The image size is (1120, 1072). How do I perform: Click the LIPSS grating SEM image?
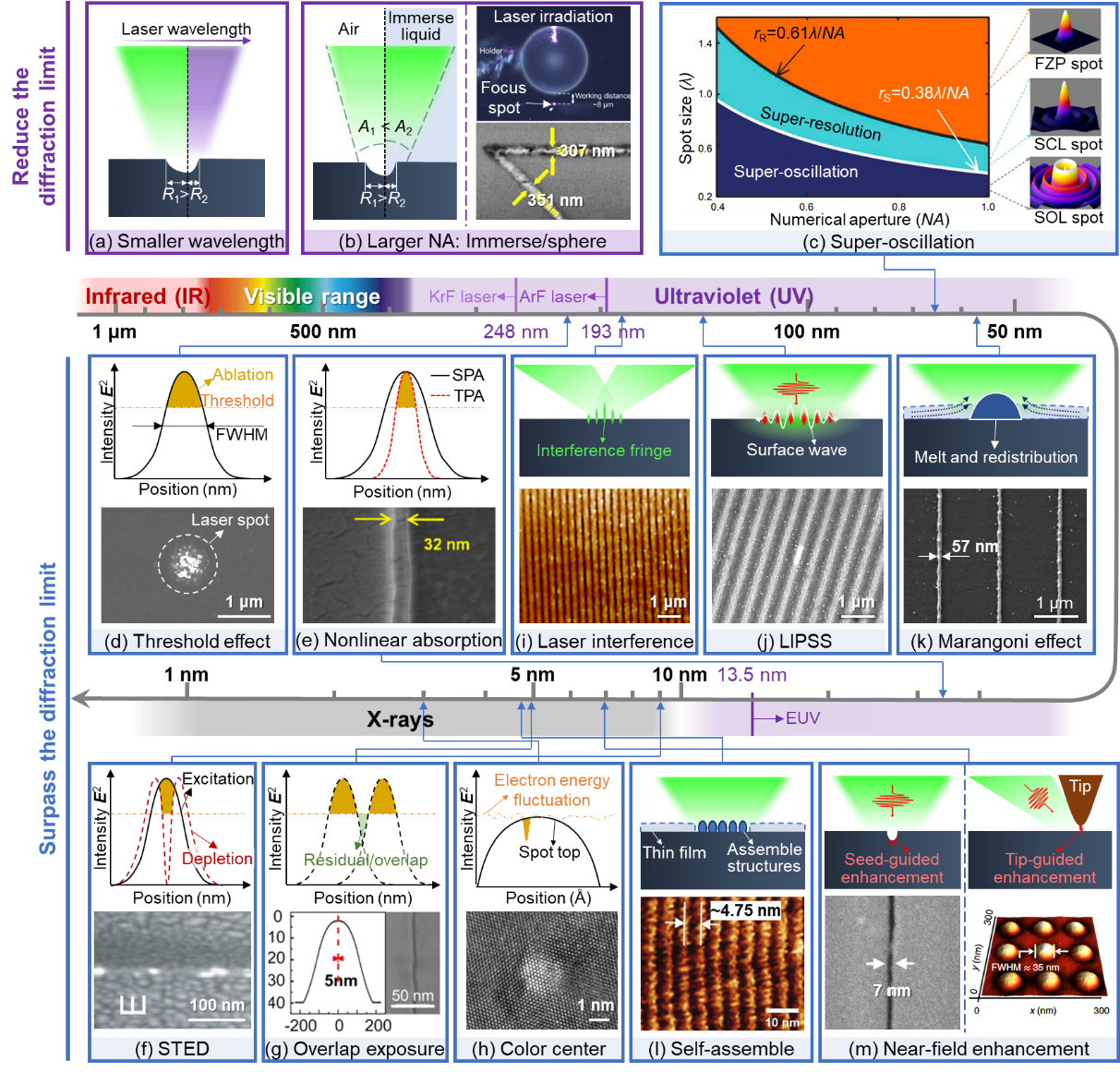(x=797, y=555)
